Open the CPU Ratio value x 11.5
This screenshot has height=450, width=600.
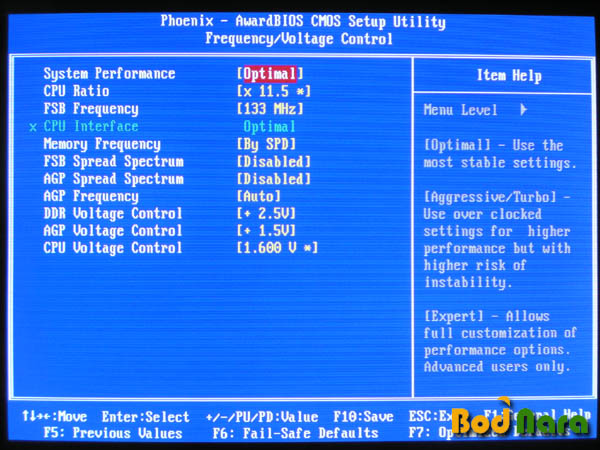[x=274, y=91]
